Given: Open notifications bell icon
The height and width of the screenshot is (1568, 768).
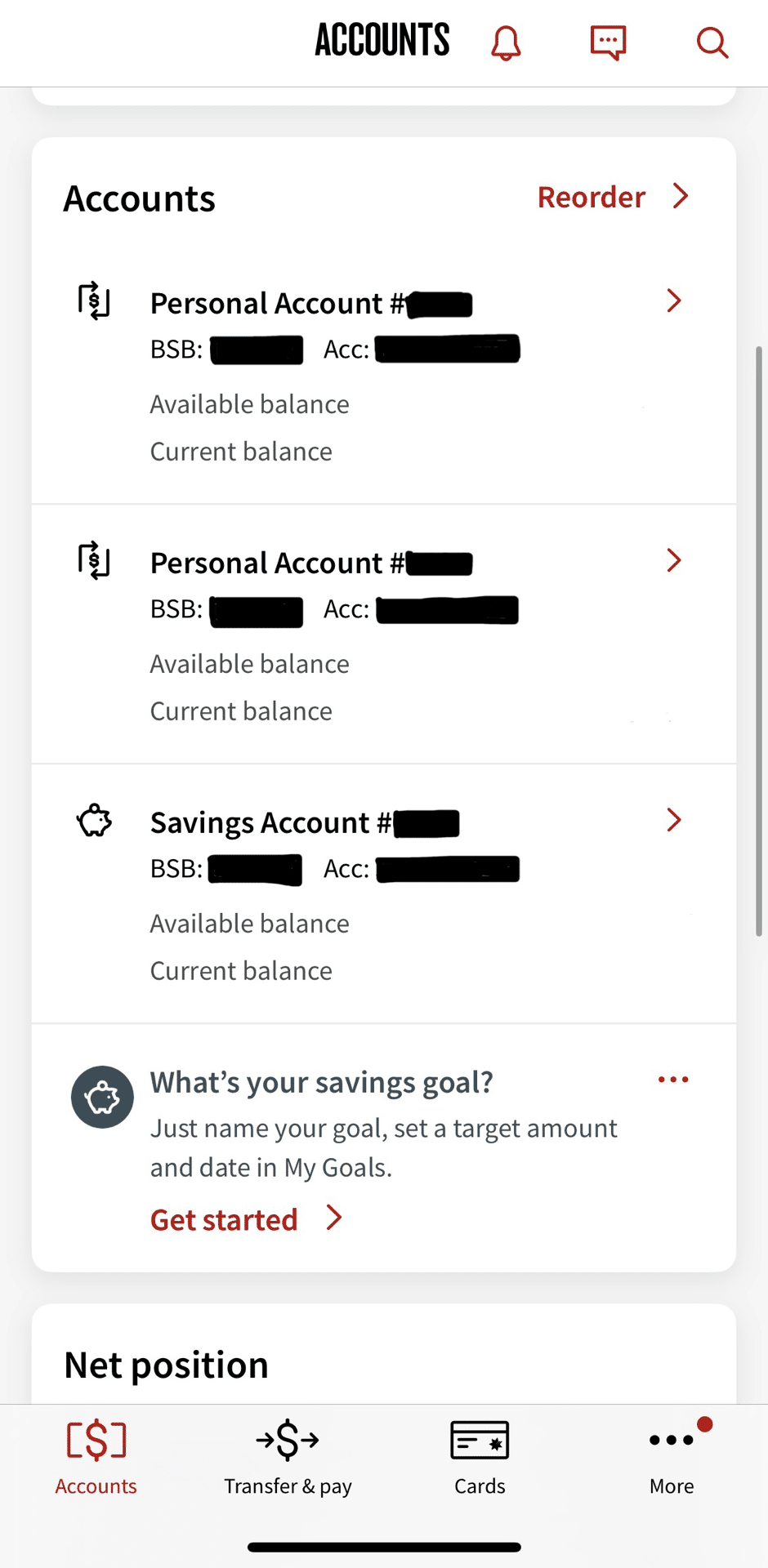Looking at the screenshot, I should coord(506,42).
